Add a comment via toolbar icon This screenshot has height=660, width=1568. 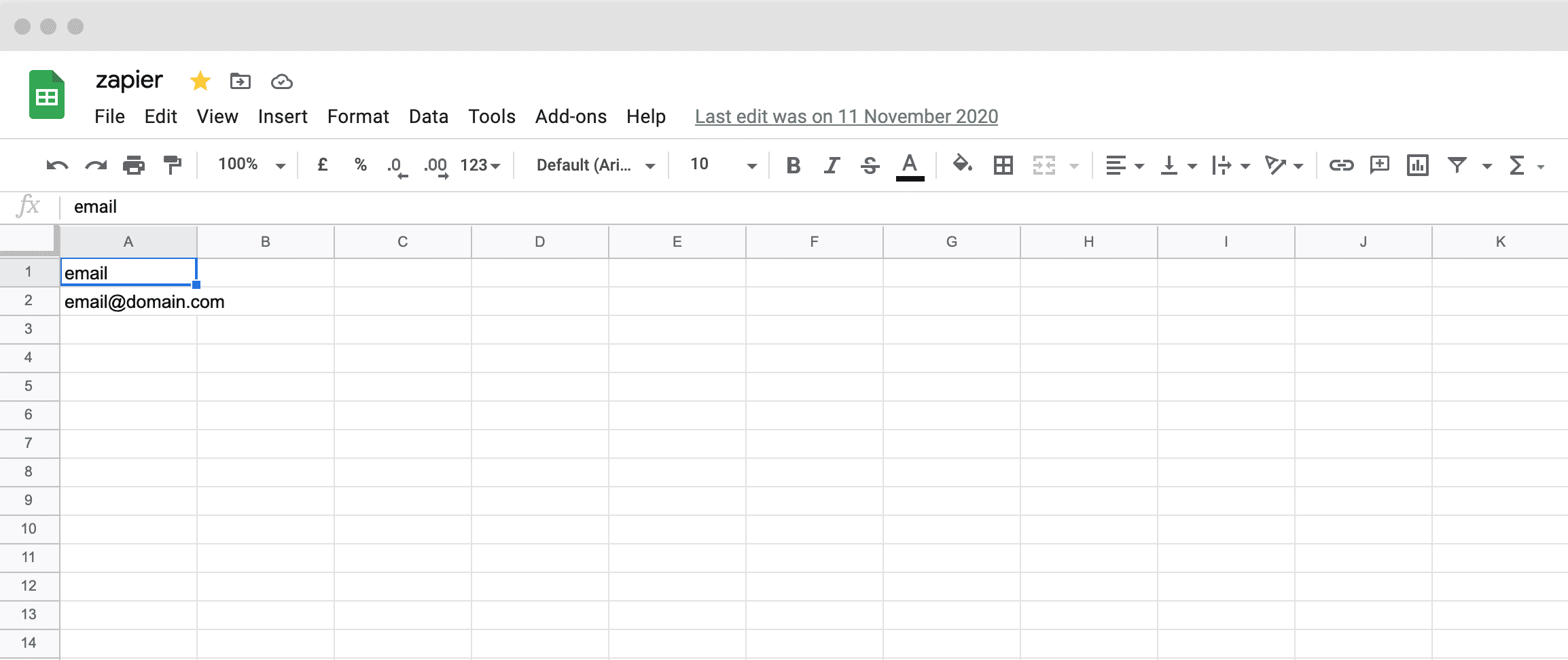[x=1380, y=165]
